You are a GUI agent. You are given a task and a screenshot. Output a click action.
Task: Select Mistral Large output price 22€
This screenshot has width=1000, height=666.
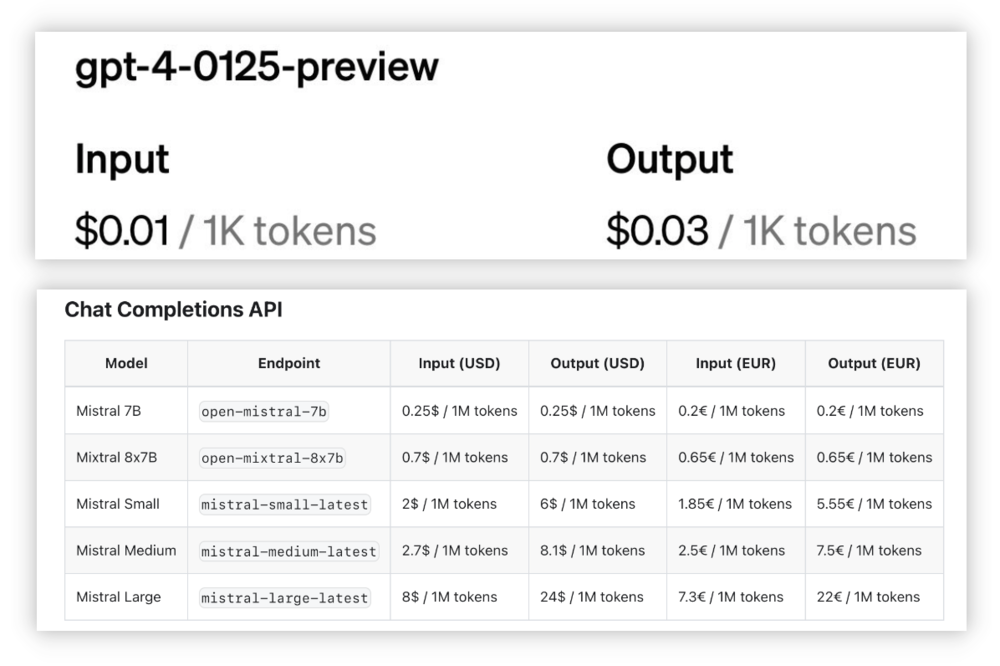pos(869,597)
